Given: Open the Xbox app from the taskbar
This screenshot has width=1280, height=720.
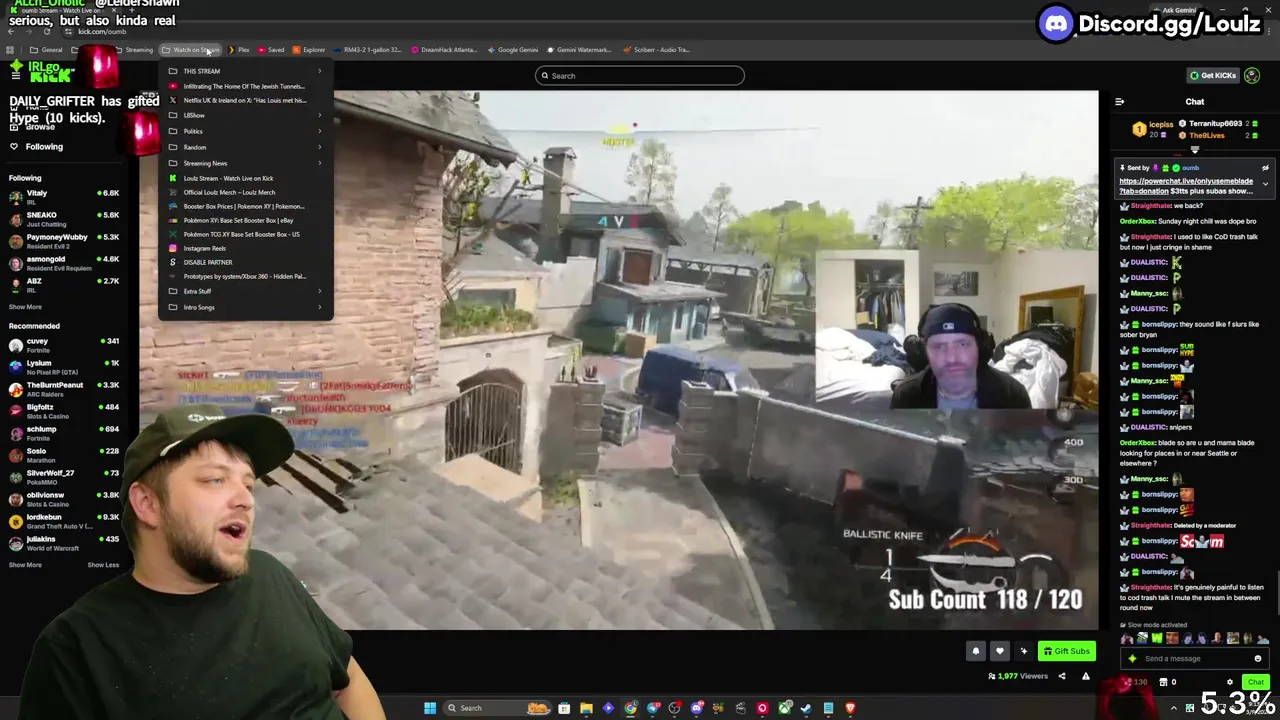Looking at the screenshot, I should tap(785, 708).
